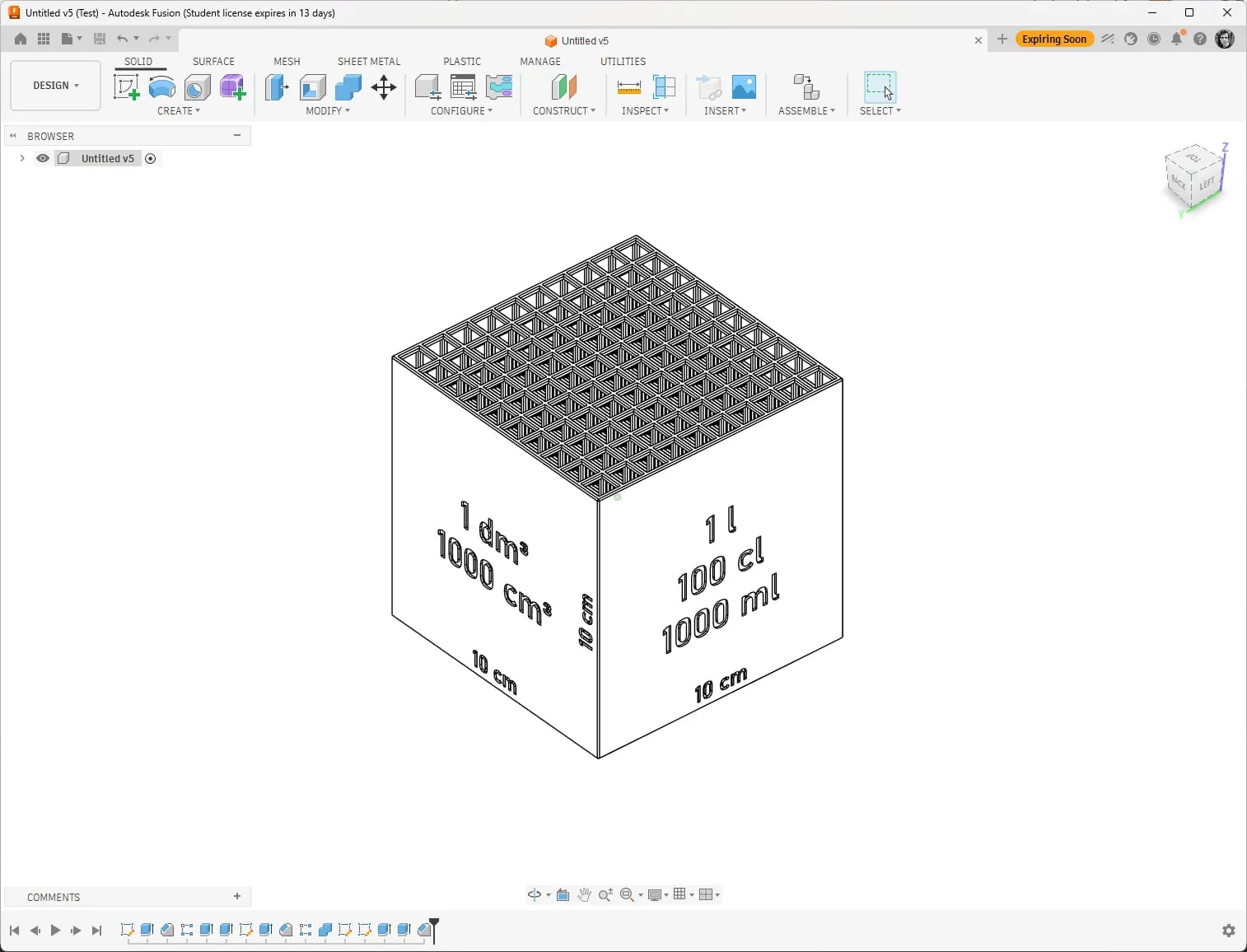Select the Hole tool icon
The image size is (1247, 952).
point(197,86)
